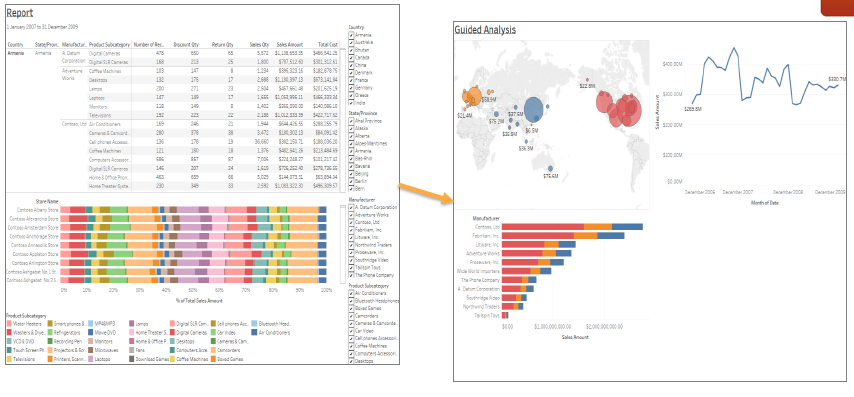Select Refrigerators legend color swatch
Image resolution: width=854 pixels, height=397 pixels.
[50, 333]
